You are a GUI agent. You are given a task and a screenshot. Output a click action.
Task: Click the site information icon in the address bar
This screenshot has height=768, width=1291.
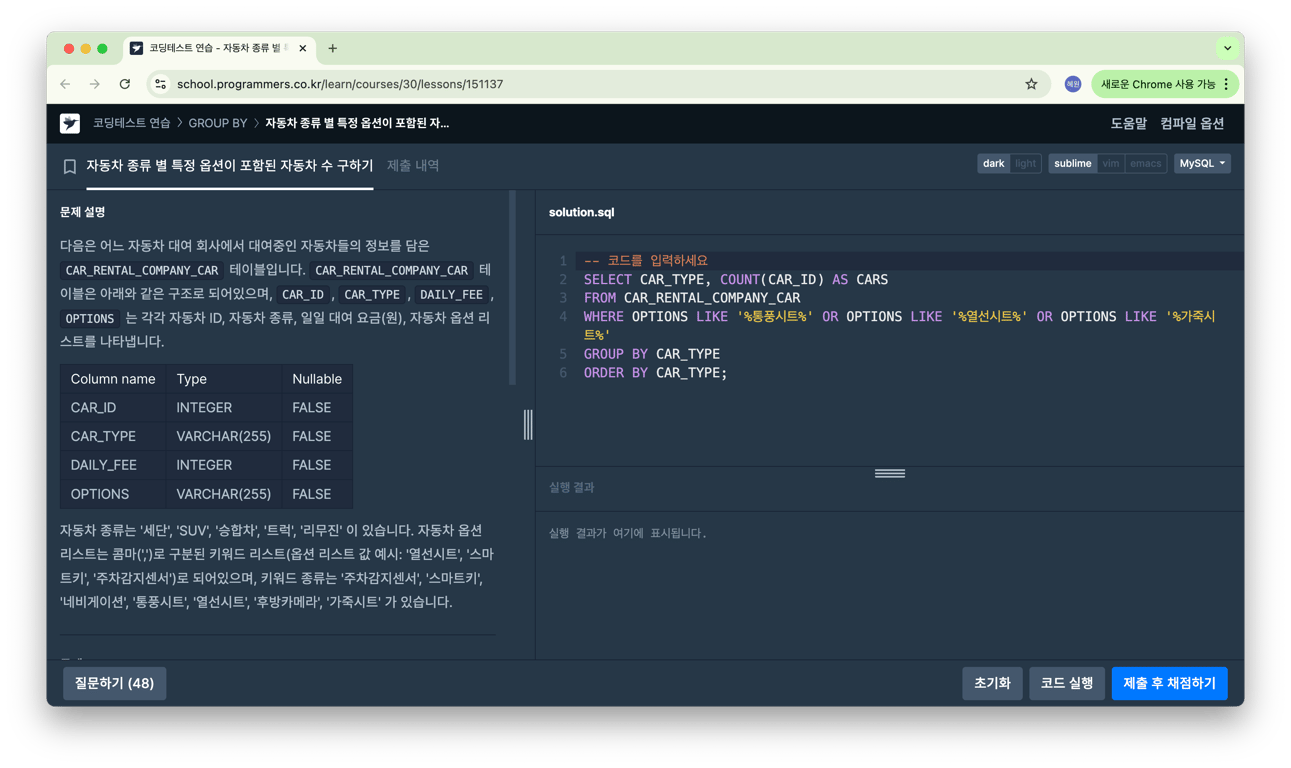[160, 84]
